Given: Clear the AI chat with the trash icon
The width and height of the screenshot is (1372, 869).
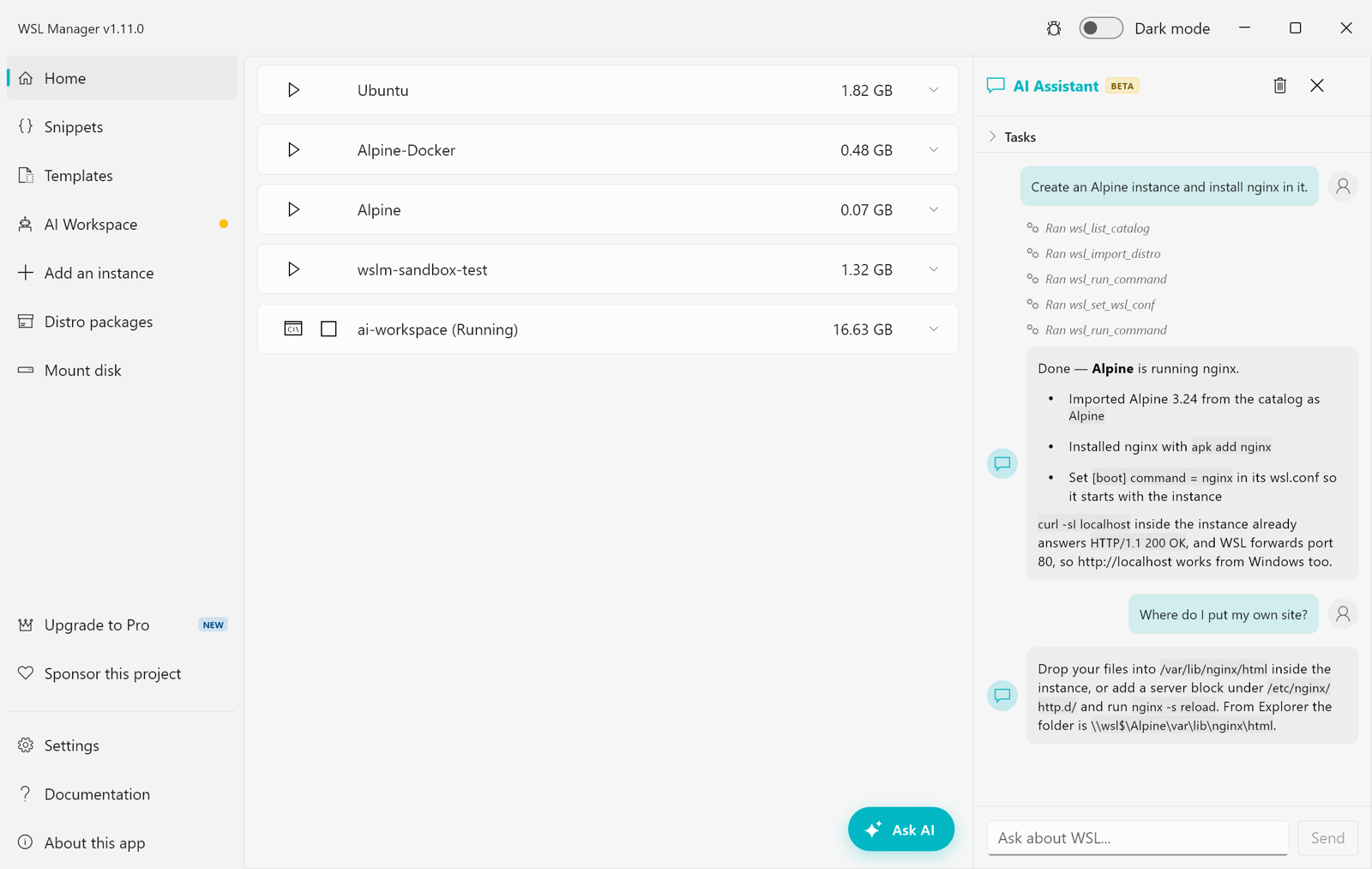Looking at the screenshot, I should 1279,86.
